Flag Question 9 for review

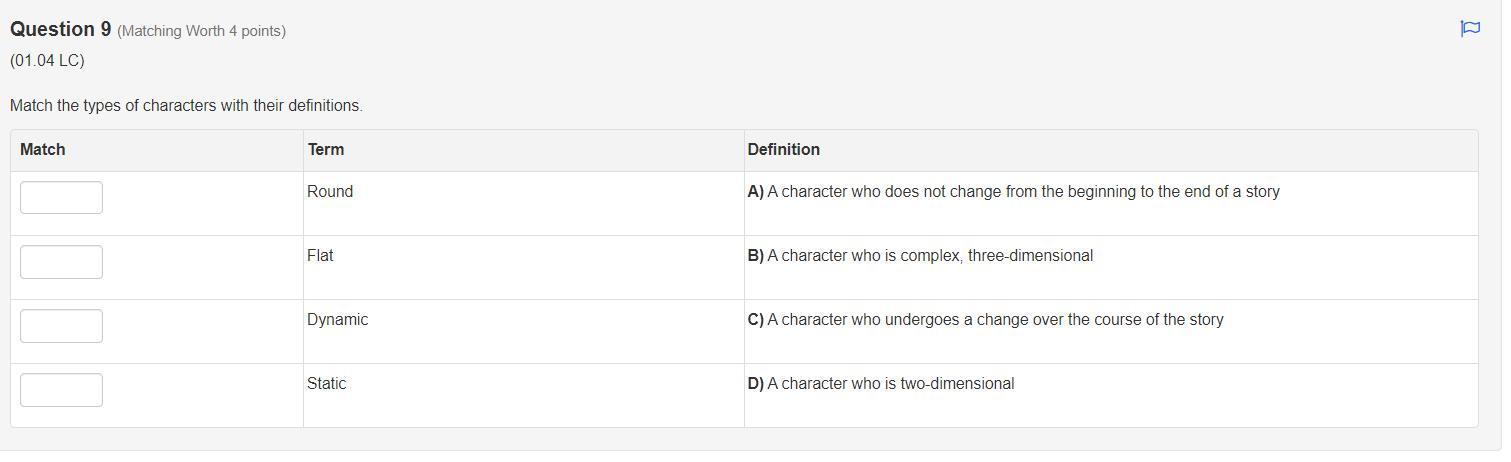[x=1470, y=29]
